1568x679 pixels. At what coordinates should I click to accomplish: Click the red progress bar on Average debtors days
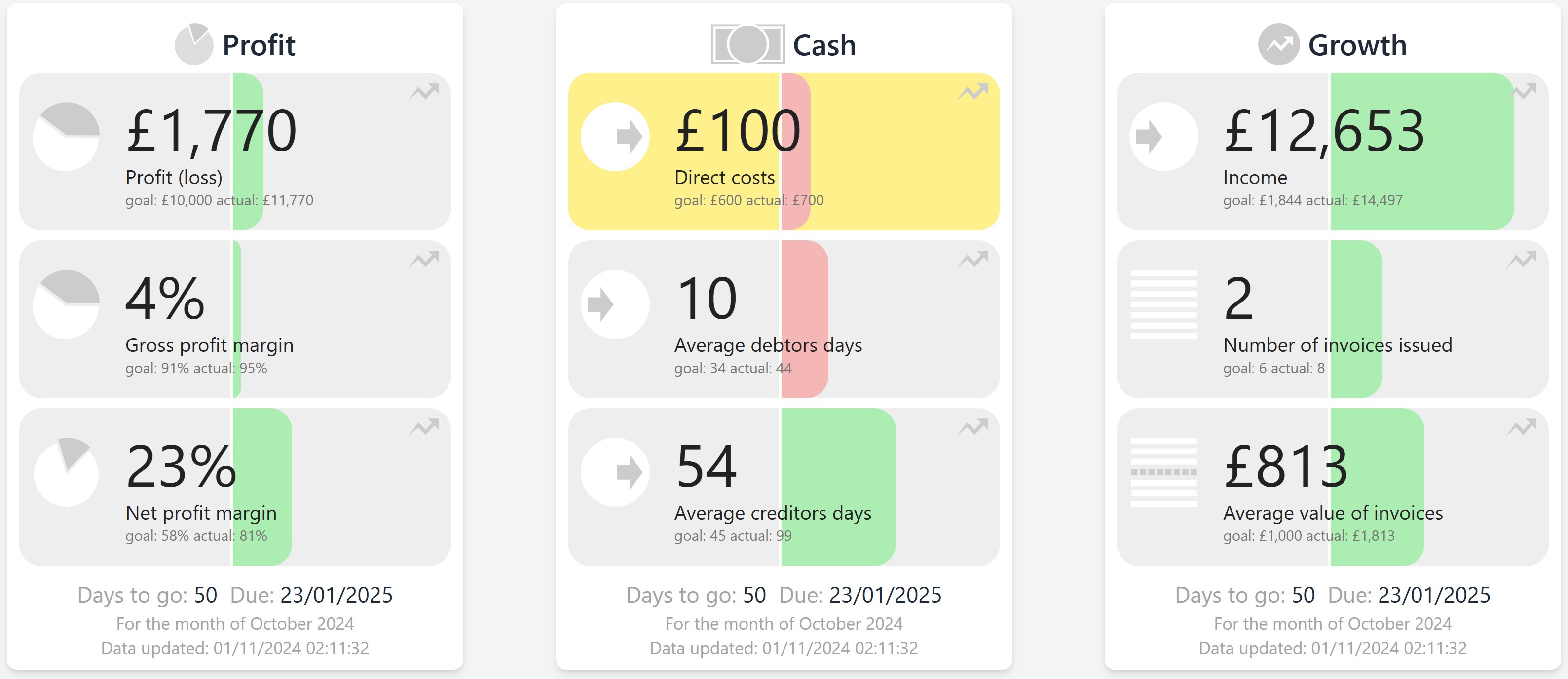pyautogui.click(x=805, y=319)
